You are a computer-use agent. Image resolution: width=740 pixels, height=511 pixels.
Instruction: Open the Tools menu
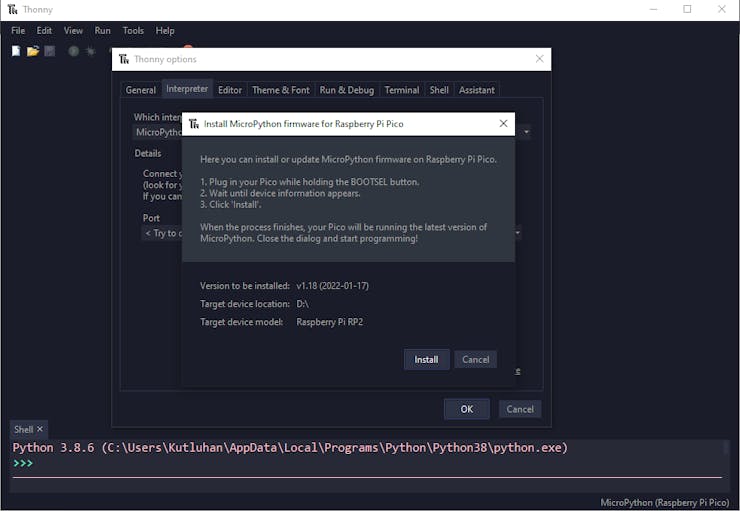133,31
